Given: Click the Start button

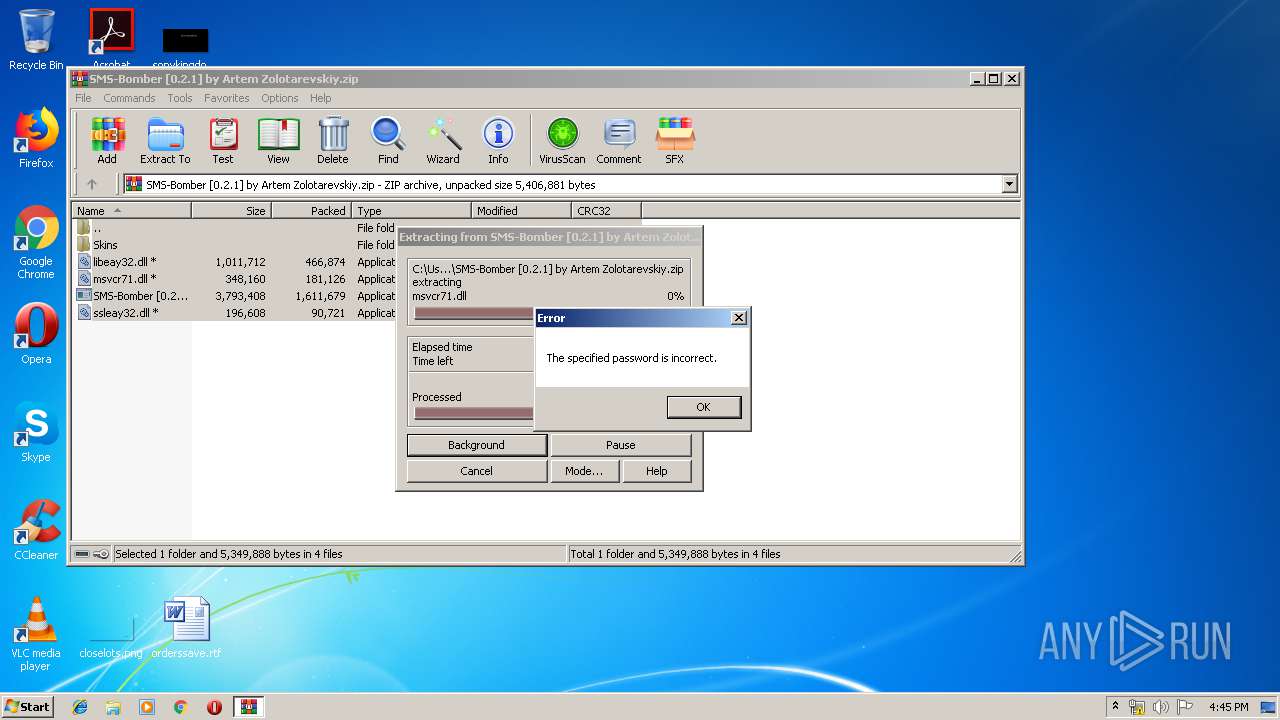Looking at the screenshot, I should click(x=27, y=707).
